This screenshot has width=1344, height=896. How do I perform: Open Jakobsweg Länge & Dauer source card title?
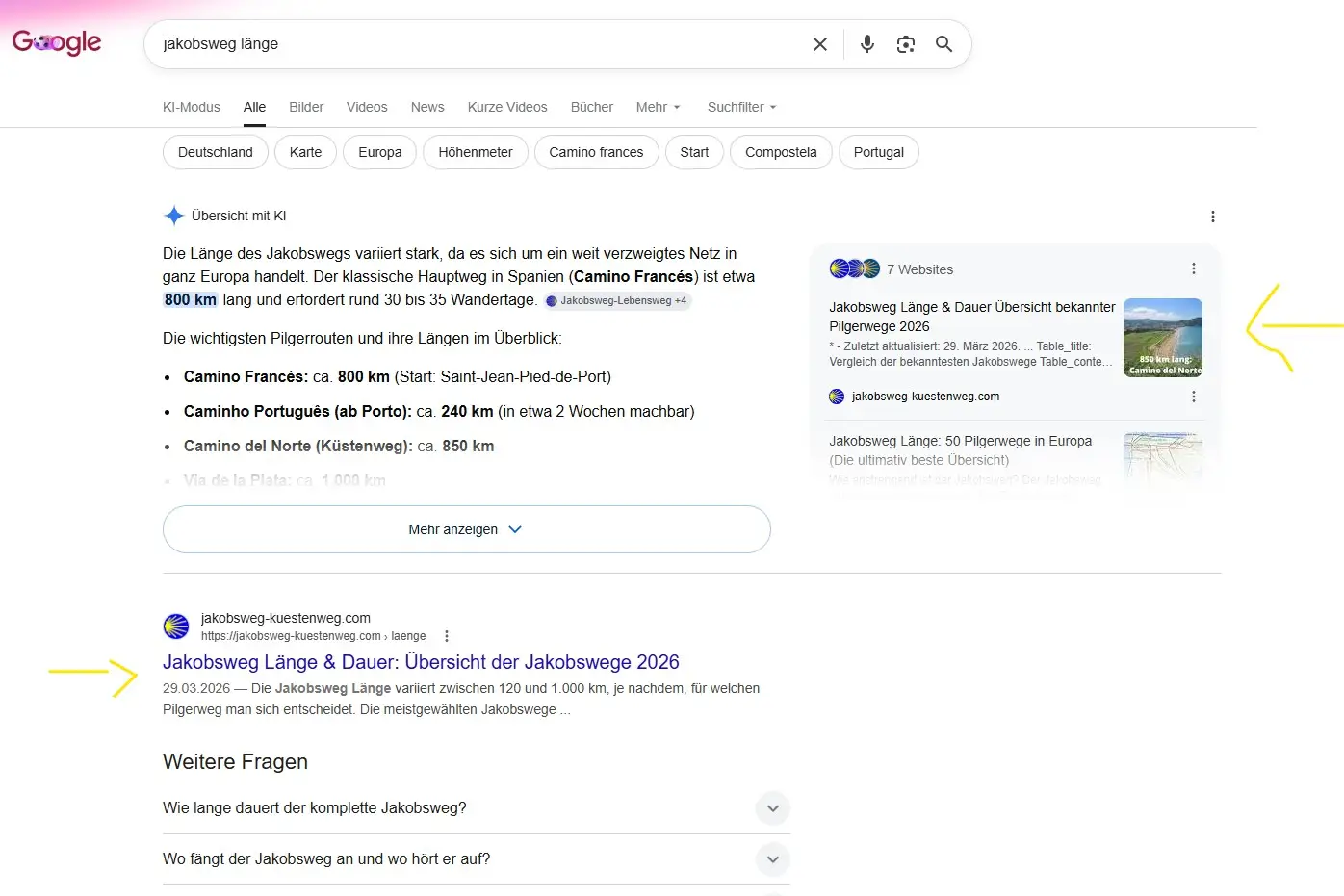click(x=971, y=317)
